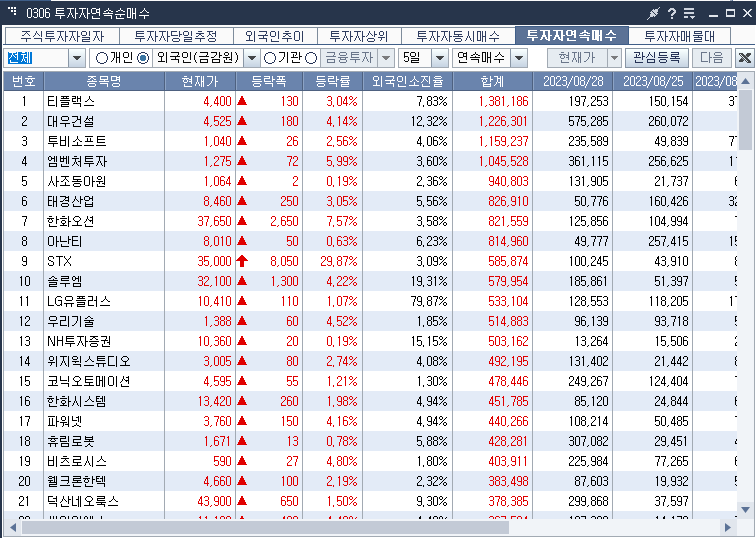This screenshot has width=756, height=538.
Task: Click the horizontal scrollbar left arrow
Action: click(13, 527)
